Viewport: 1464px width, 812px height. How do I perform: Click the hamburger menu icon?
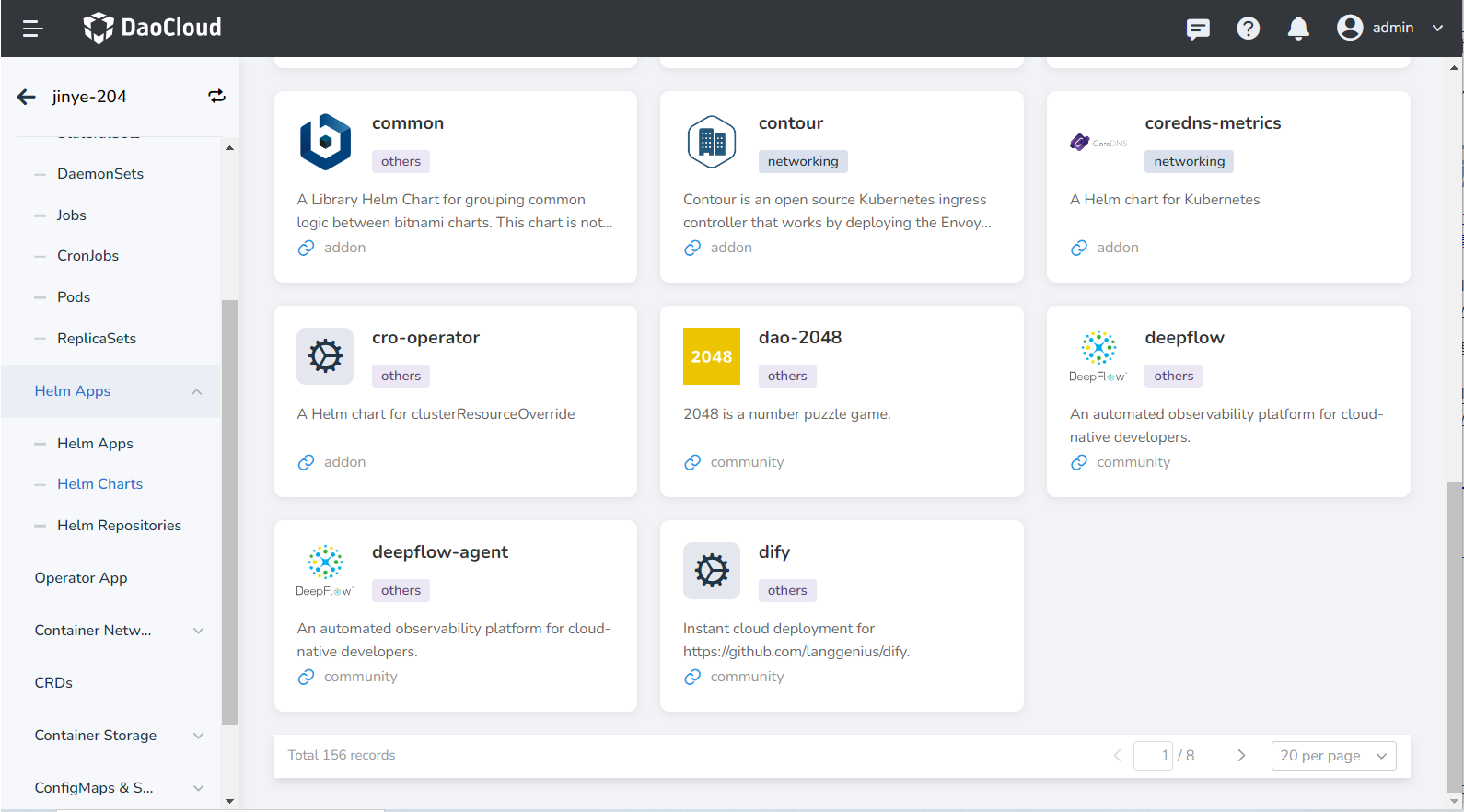click(32, 29)
